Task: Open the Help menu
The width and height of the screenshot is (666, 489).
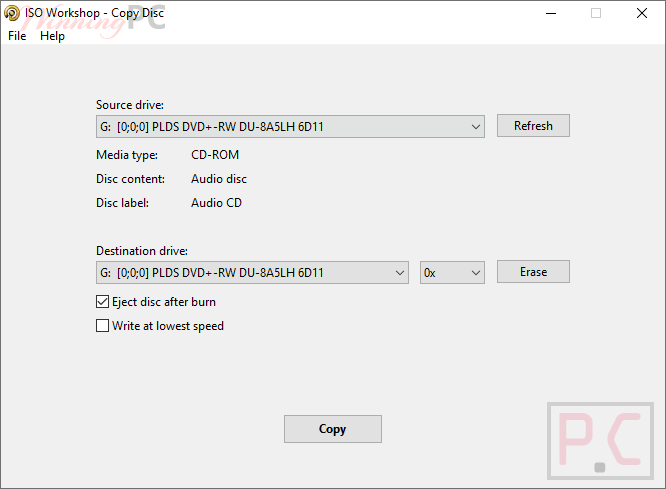Action: (52, 36)
